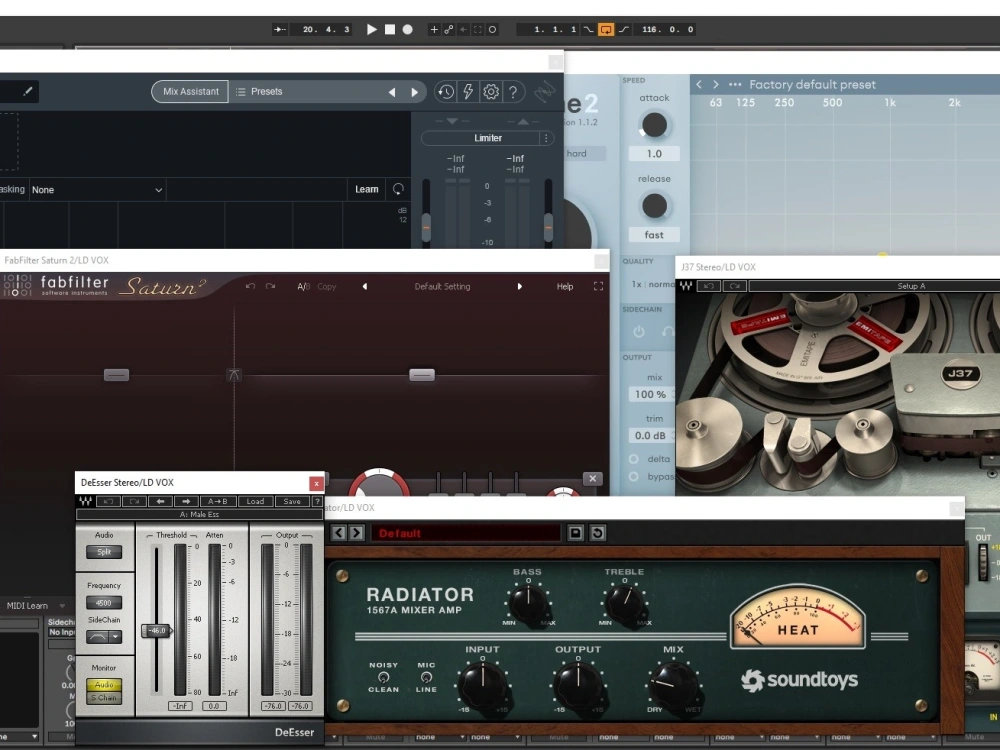Image resolution: width=1000 pixels, height=750 pixels.
Task: Click the transport Stop button
Action: coord(390,29)
